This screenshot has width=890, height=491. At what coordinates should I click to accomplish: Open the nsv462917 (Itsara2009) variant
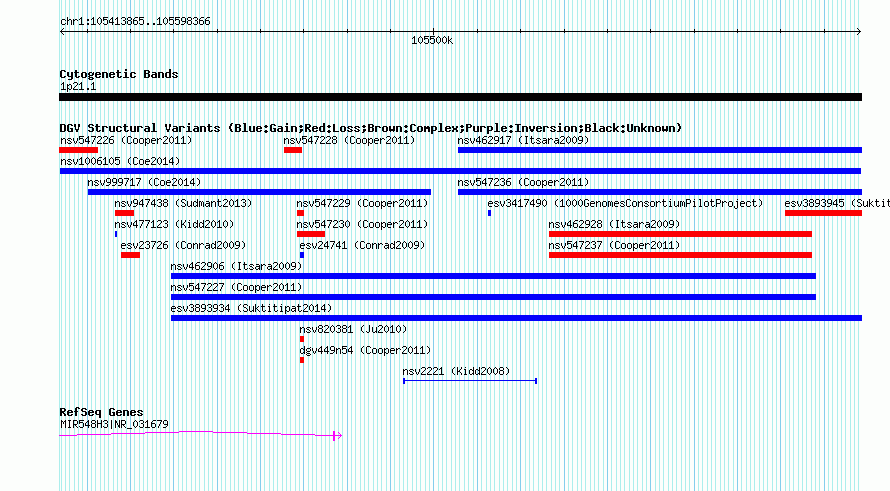click(x=523, y=140)
